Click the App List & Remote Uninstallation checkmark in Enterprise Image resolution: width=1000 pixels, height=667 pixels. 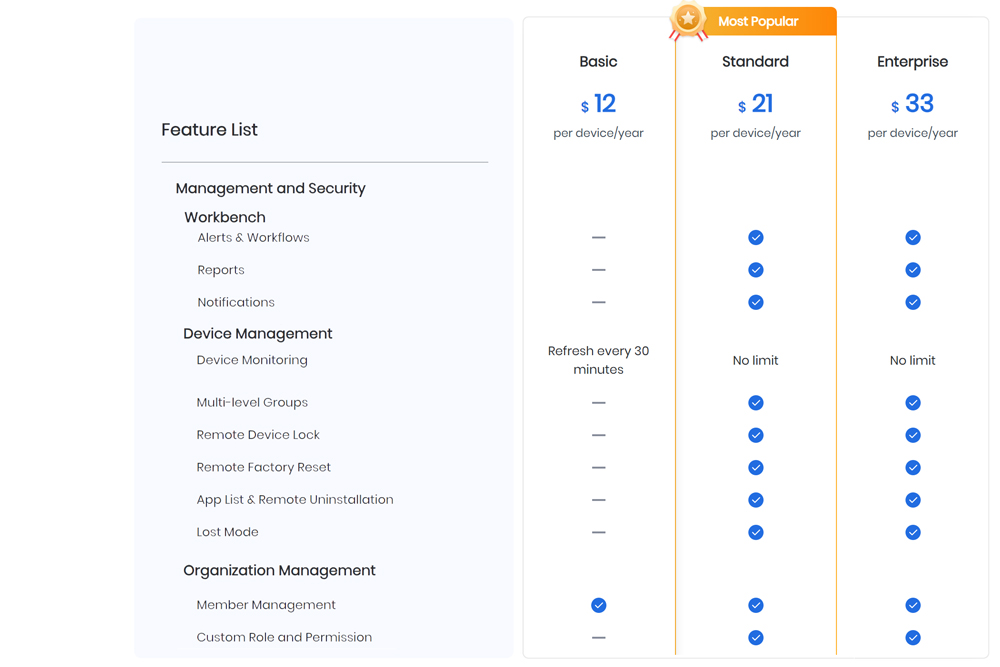tap(913, 500)
